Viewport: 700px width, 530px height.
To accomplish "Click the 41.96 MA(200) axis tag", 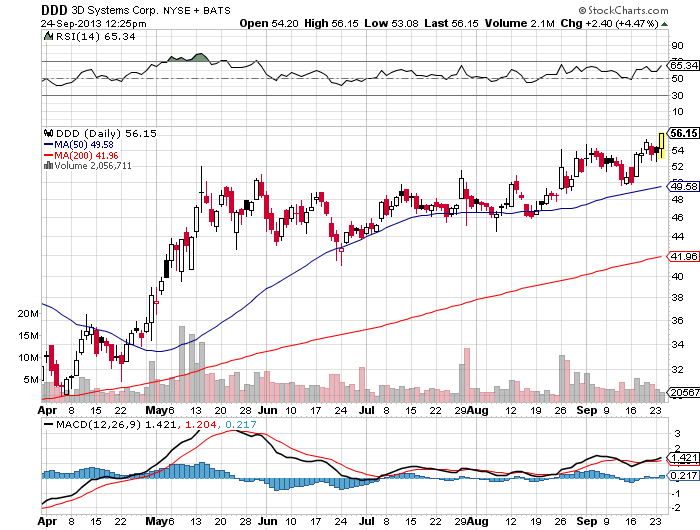I will [x=684, y=257].
